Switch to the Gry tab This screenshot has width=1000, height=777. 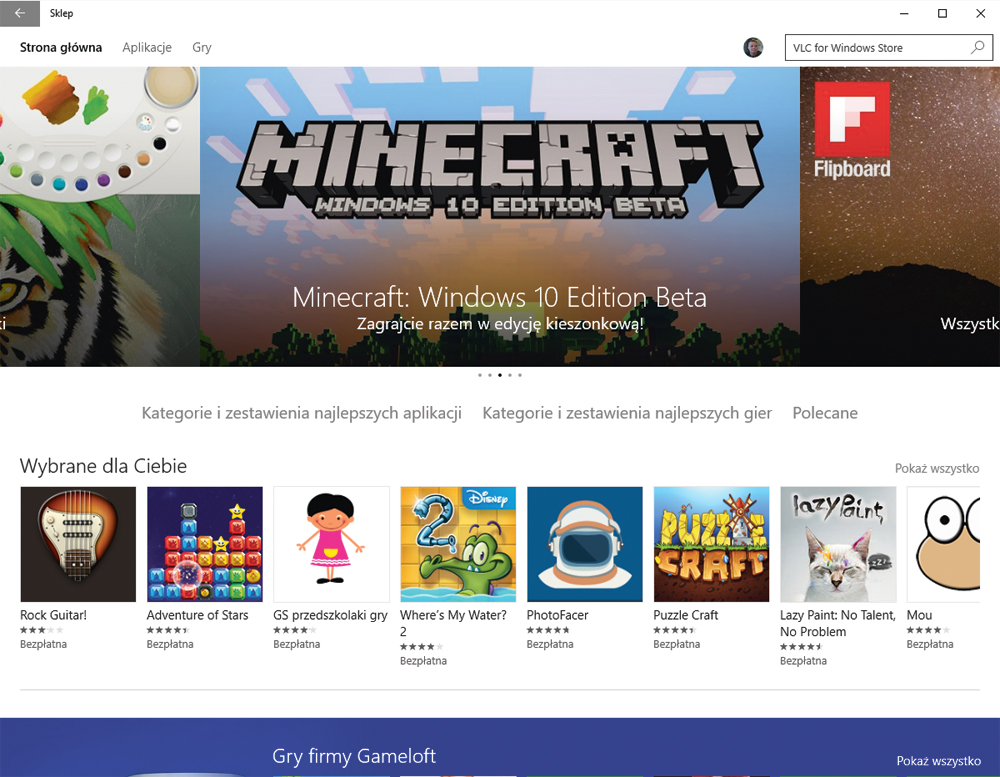coord(201,47)
